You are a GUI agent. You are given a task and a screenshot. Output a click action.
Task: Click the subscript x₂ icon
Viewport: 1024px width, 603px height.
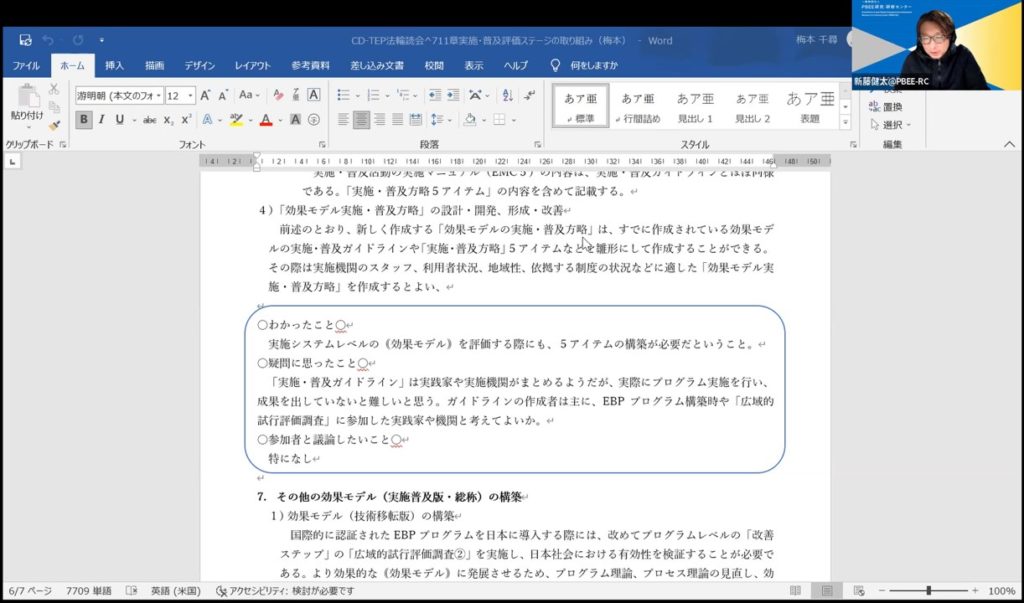coord(169,120)
